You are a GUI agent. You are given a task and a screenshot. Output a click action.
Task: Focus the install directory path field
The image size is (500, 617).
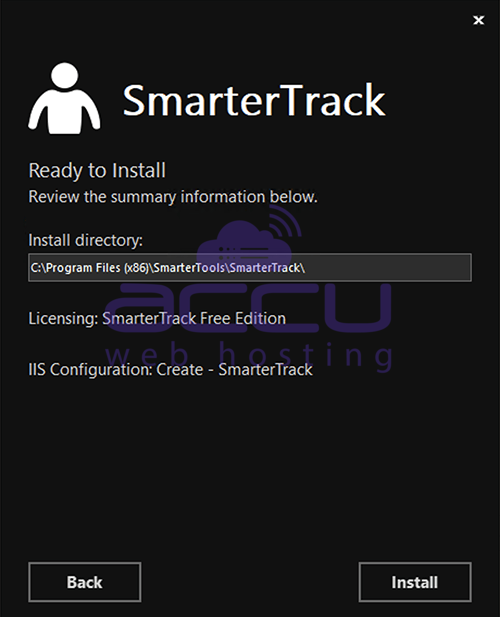point(250,268)
